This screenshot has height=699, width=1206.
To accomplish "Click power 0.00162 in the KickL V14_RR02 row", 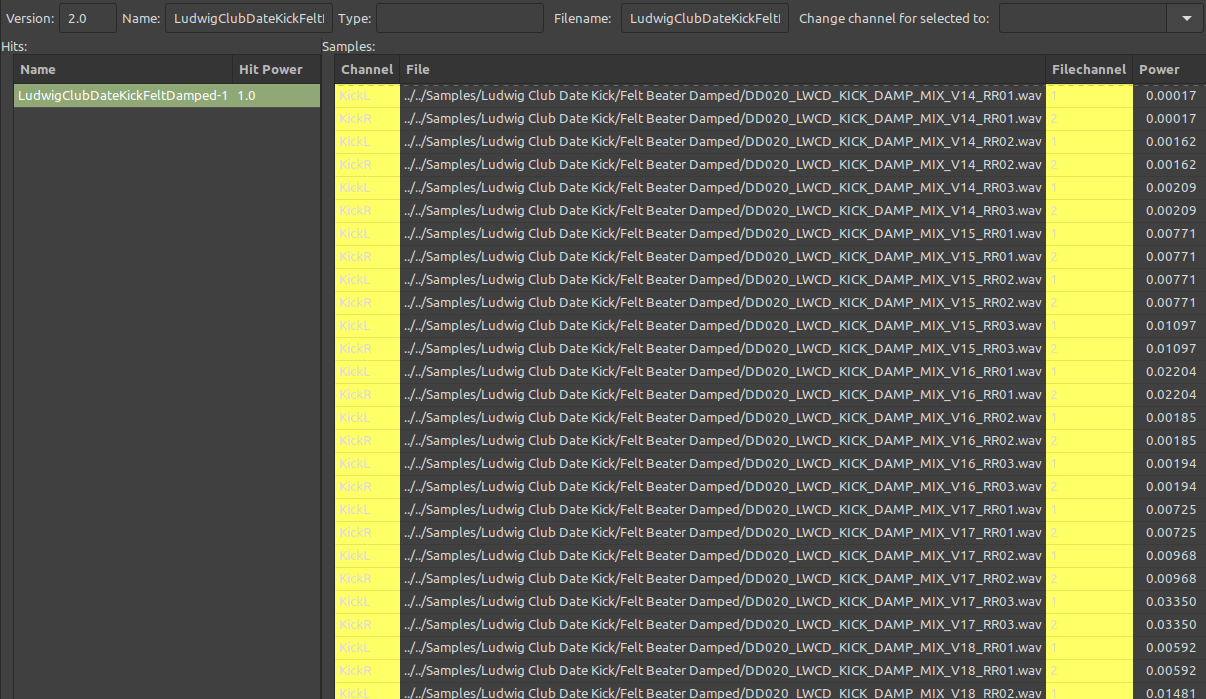I will [1168, 142].
